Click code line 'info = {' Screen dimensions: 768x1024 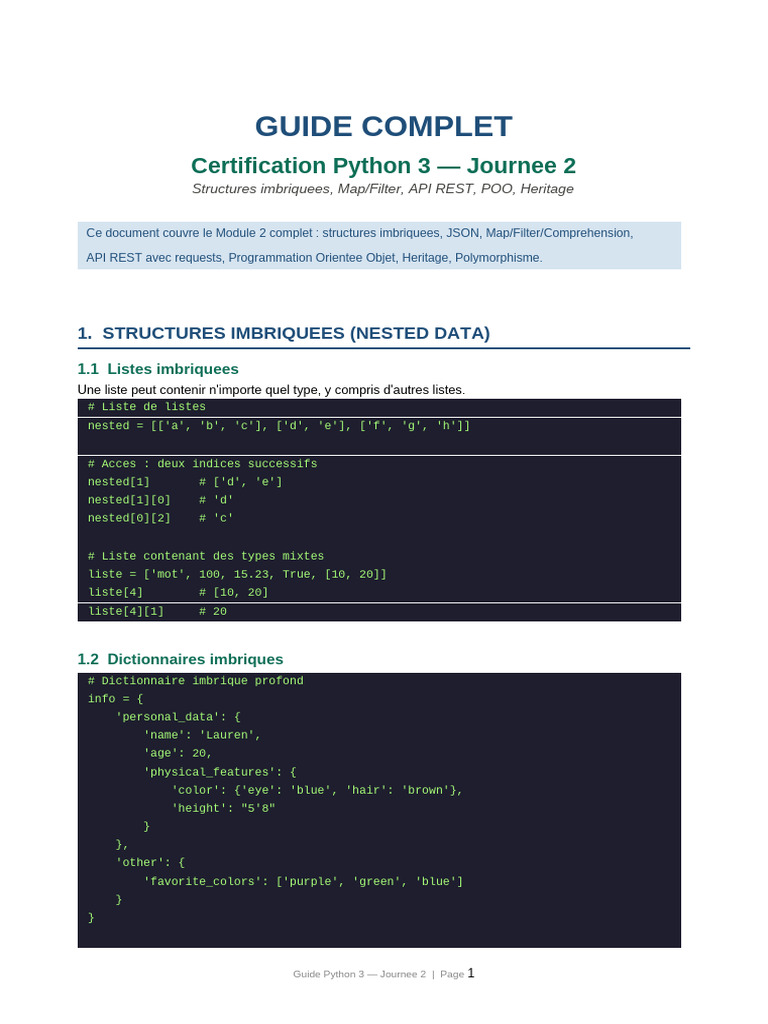[116, 699]
